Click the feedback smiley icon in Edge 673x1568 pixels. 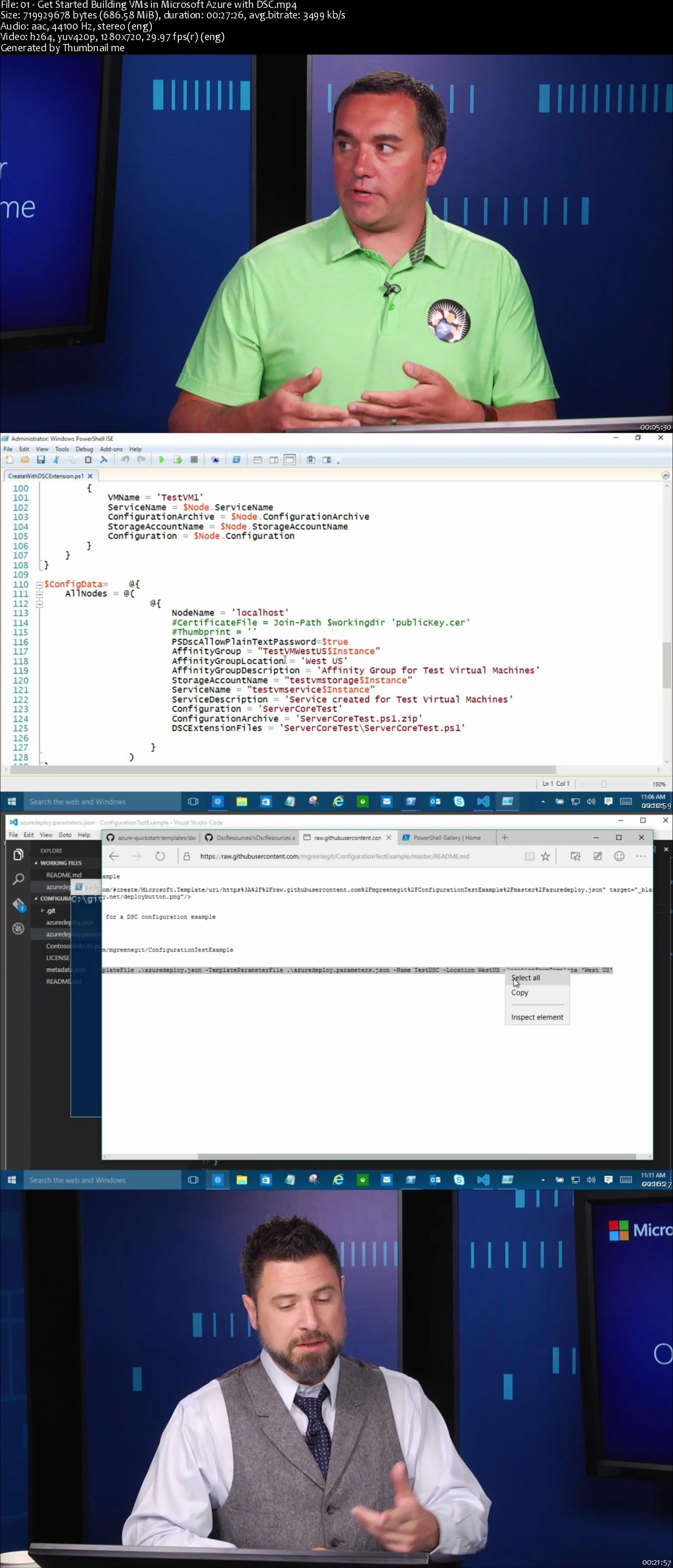(619, 856)
